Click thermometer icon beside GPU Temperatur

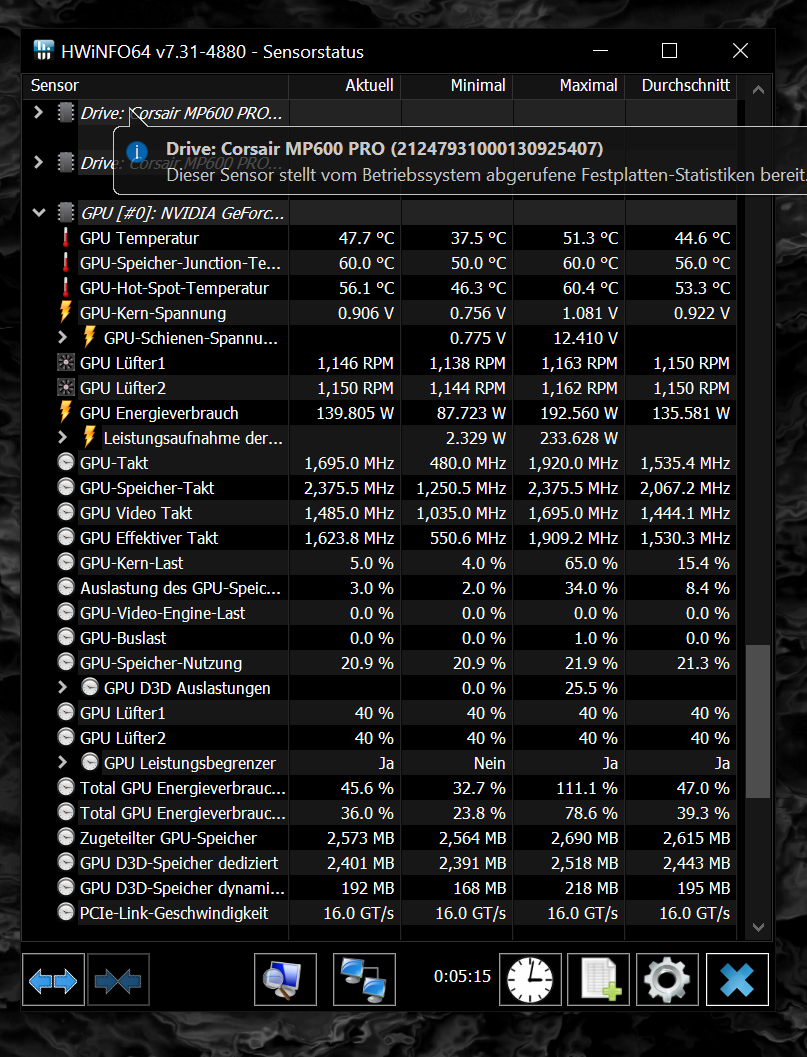pyautogui.click(x=65, y=238)
